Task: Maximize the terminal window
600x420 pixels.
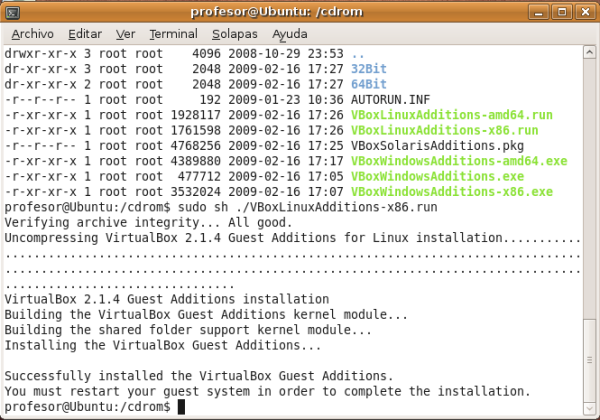Action: point(565,12)
